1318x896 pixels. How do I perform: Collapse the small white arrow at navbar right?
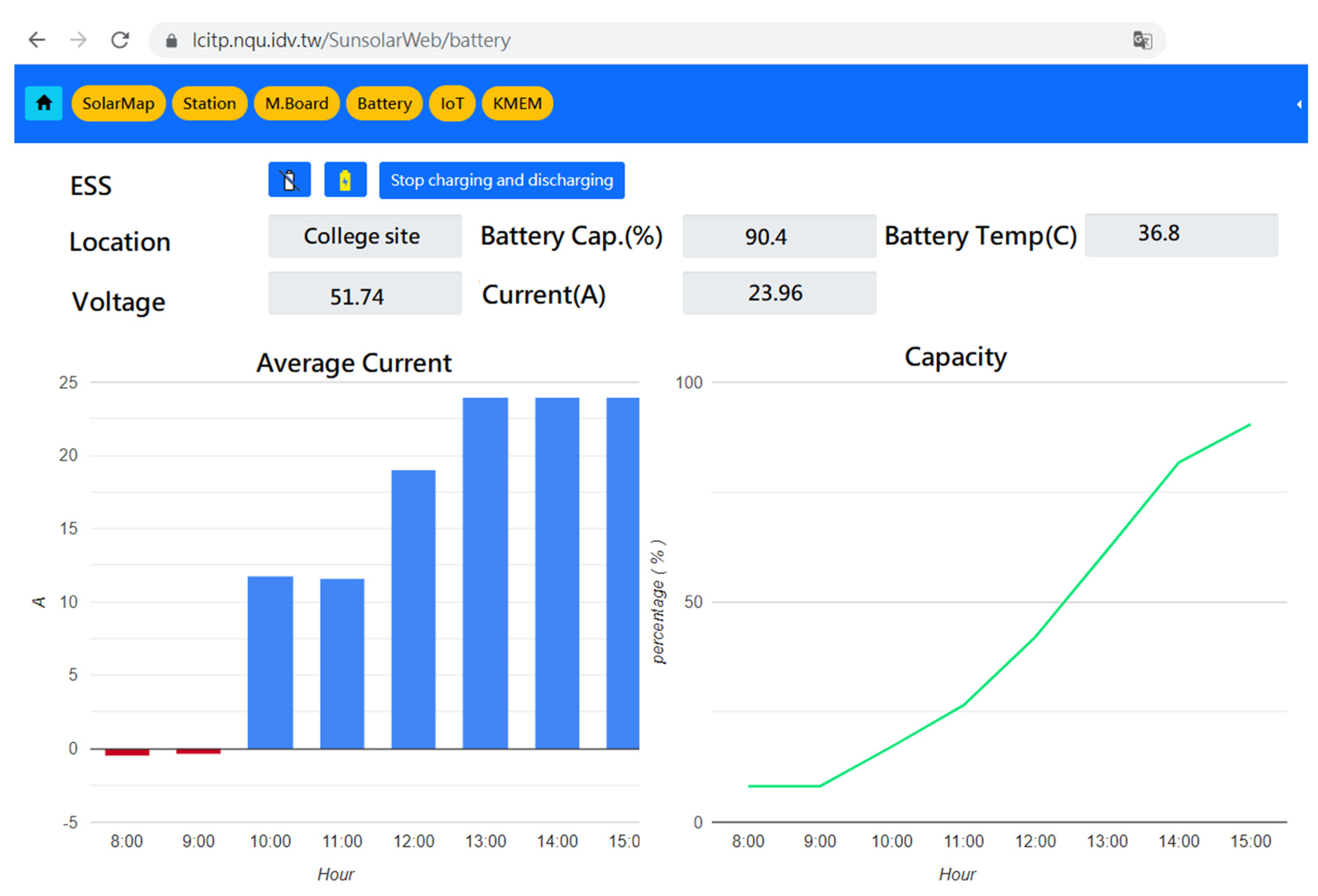(1299, 104)
